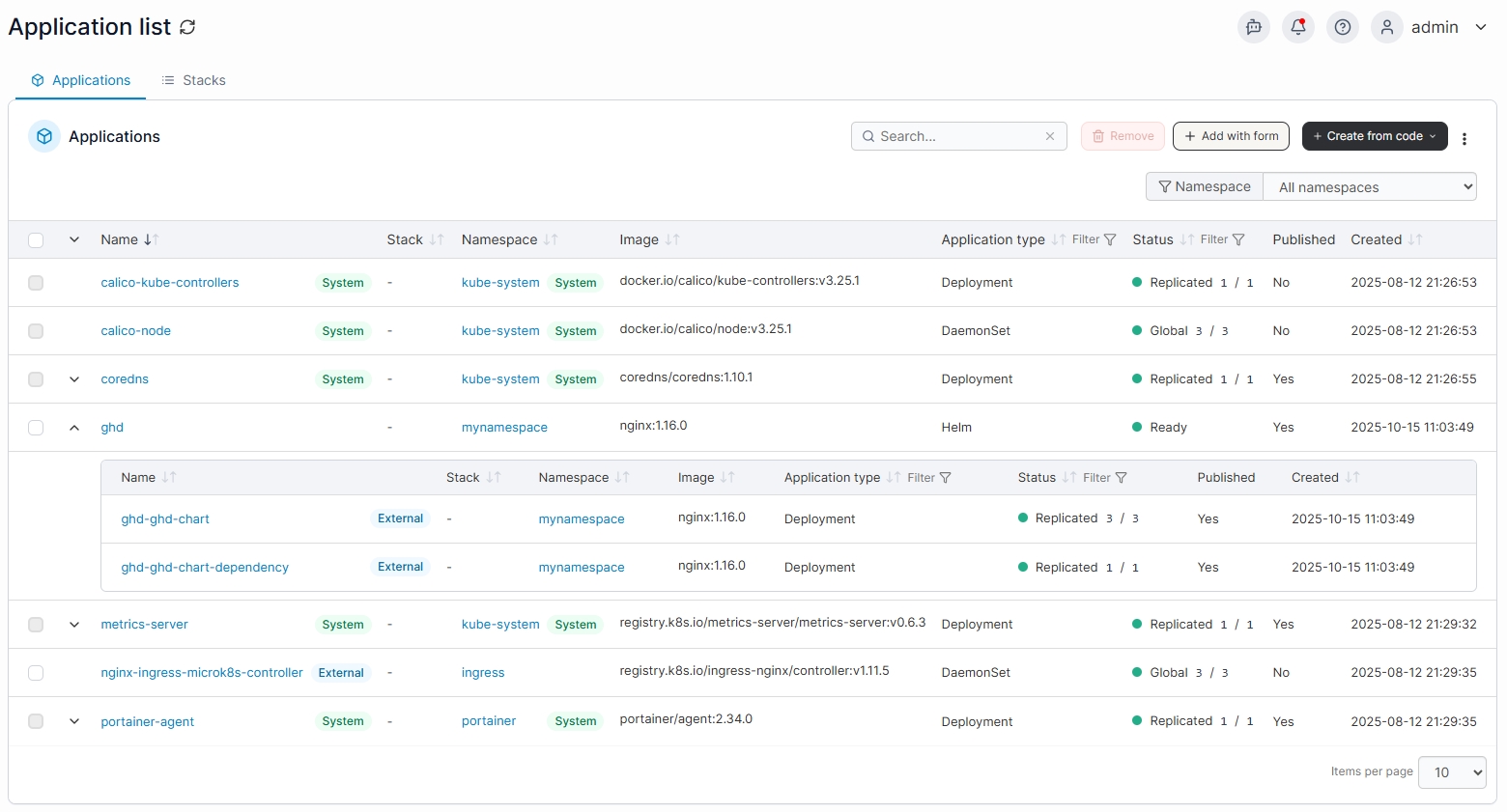
Task: Check the calico-node row checkbox
Action: point(36,331)
